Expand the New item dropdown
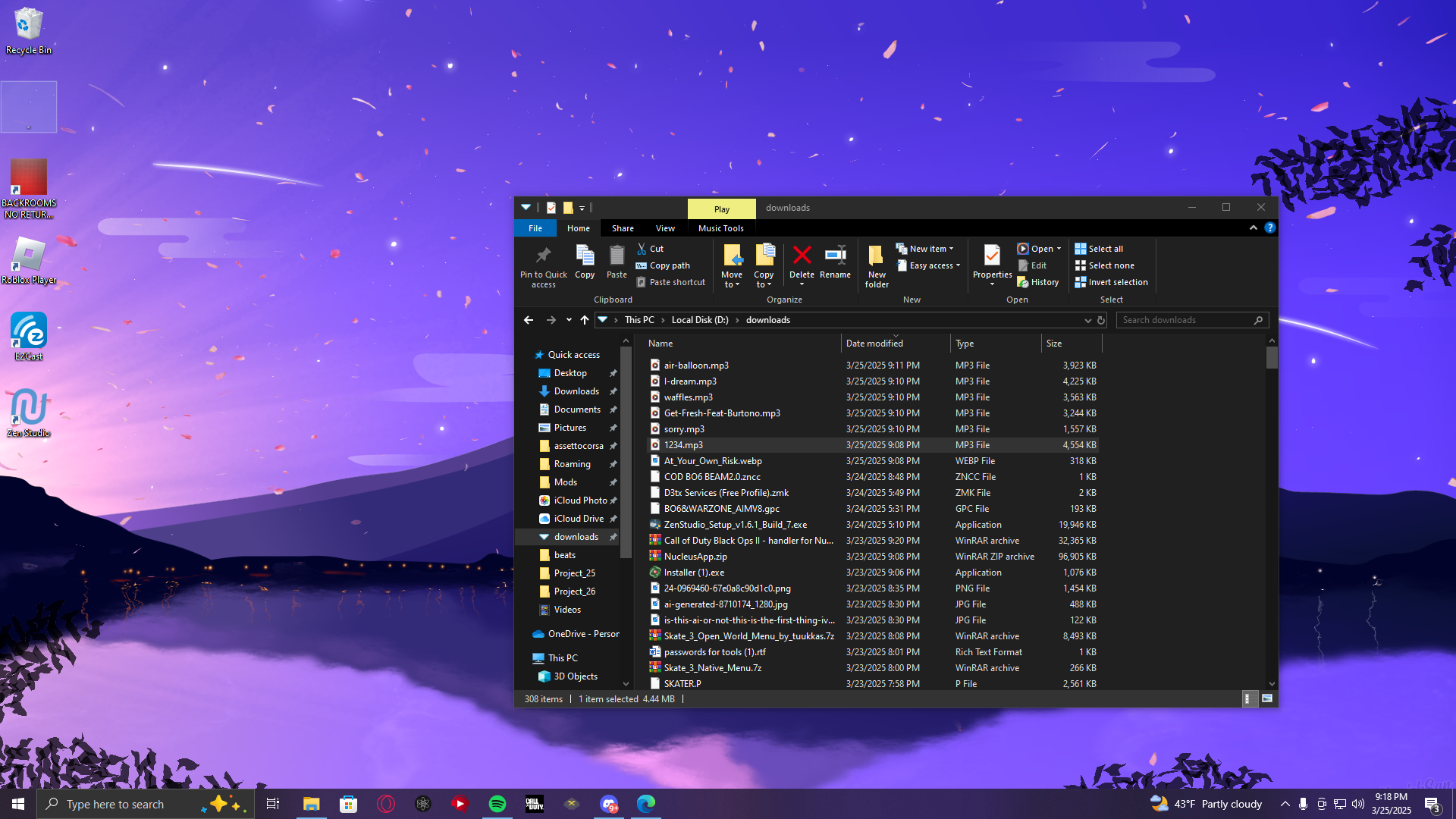 click(924, 249)
